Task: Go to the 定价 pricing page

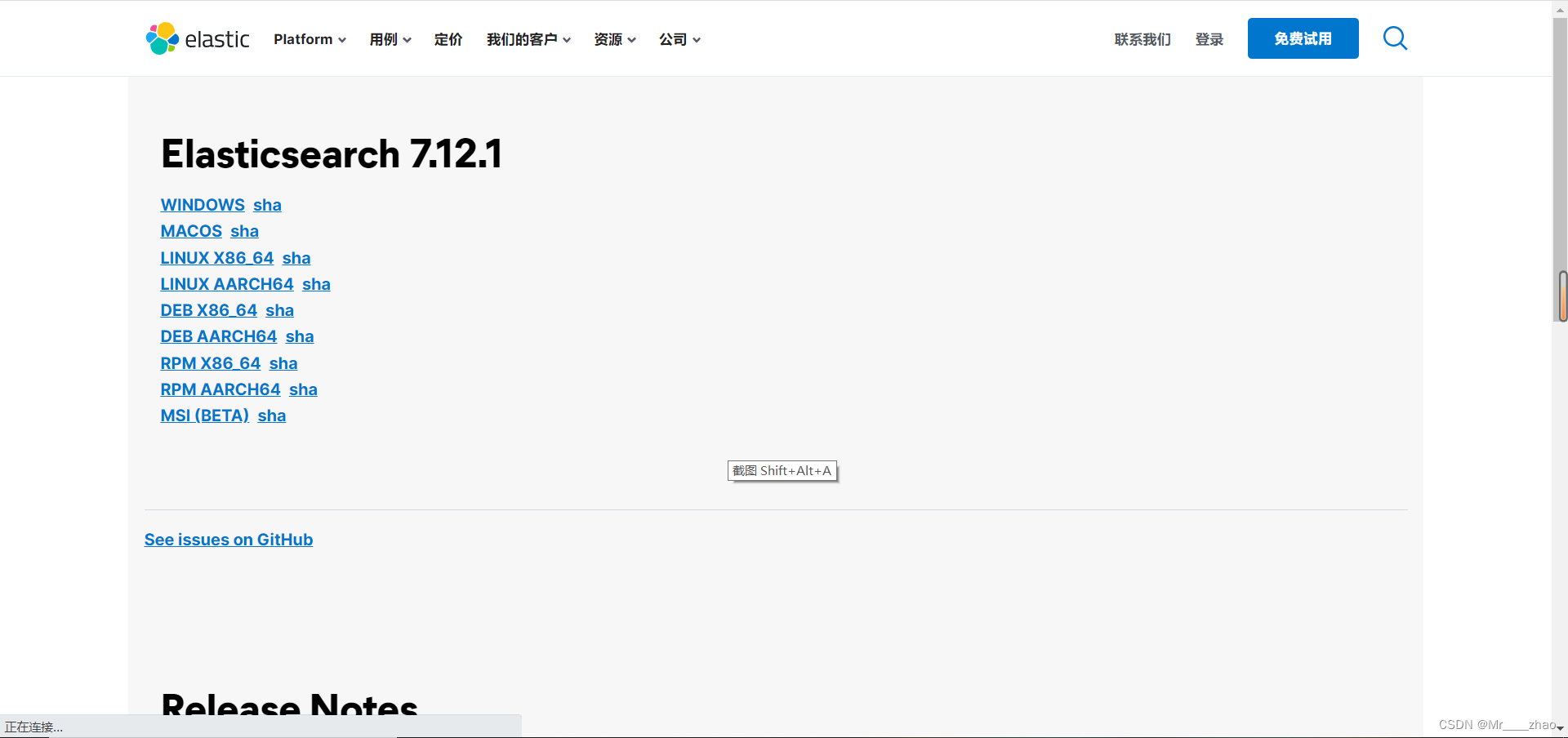Action: (x=448, y=39)
